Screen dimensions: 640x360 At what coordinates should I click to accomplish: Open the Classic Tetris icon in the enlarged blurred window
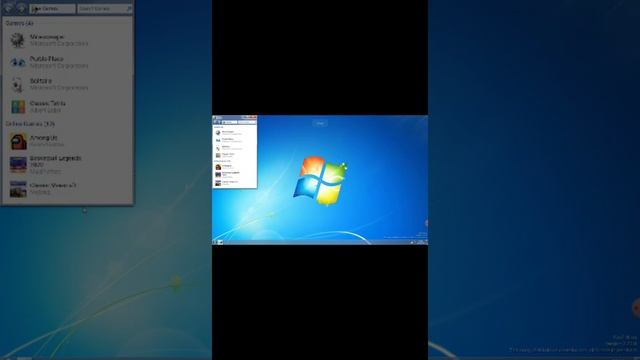[18, 107]
